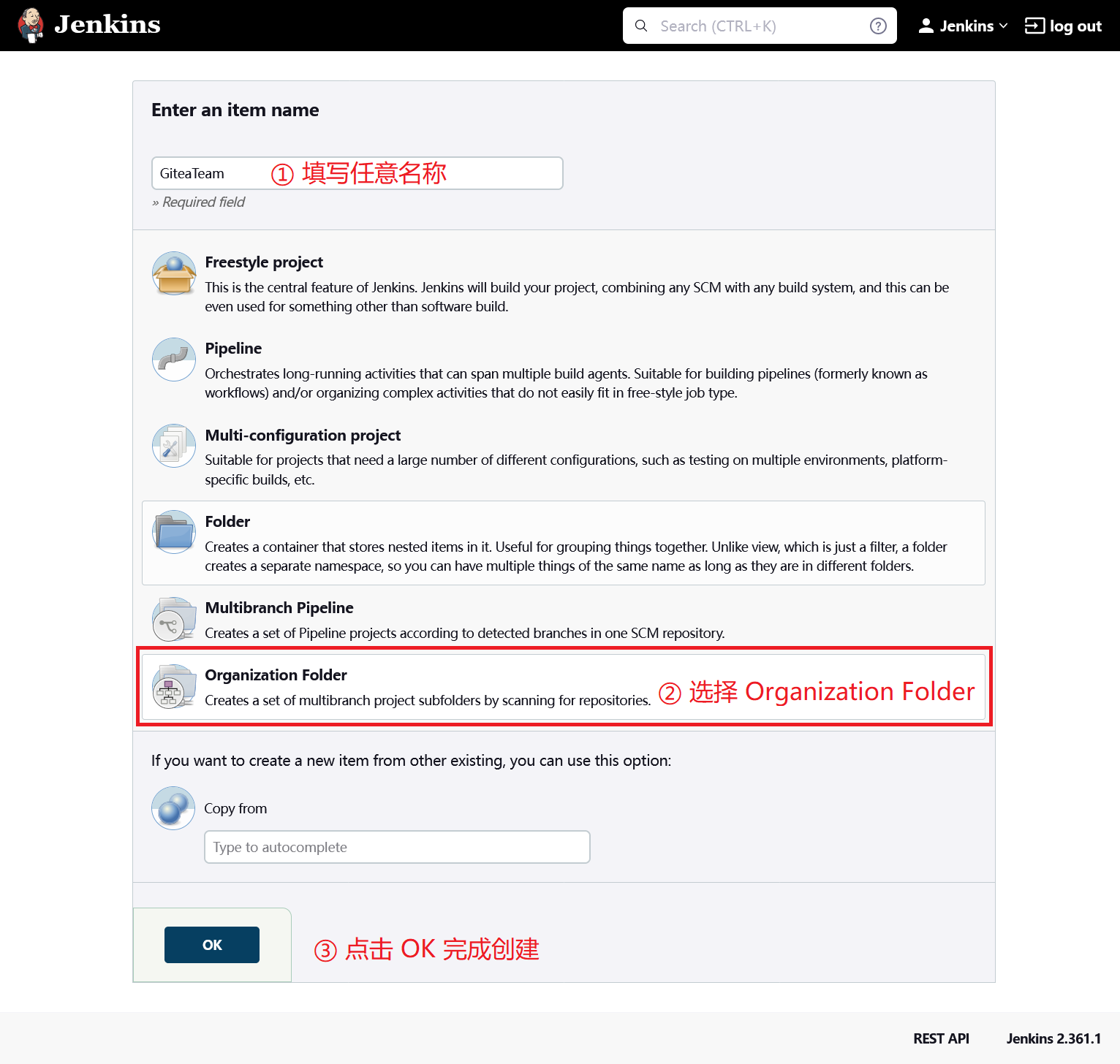Click the Copy from label
This screenshot has width=1120, height=1064.
click(235, 809)
